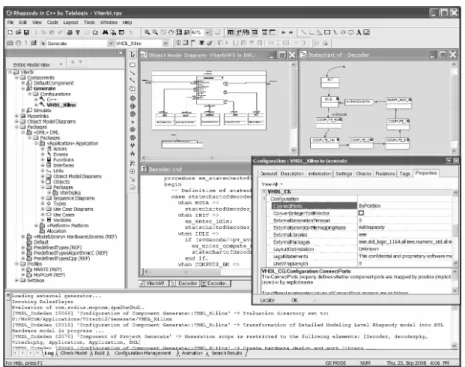Expand the Hyperlinks tree node

tap(17, 116)
